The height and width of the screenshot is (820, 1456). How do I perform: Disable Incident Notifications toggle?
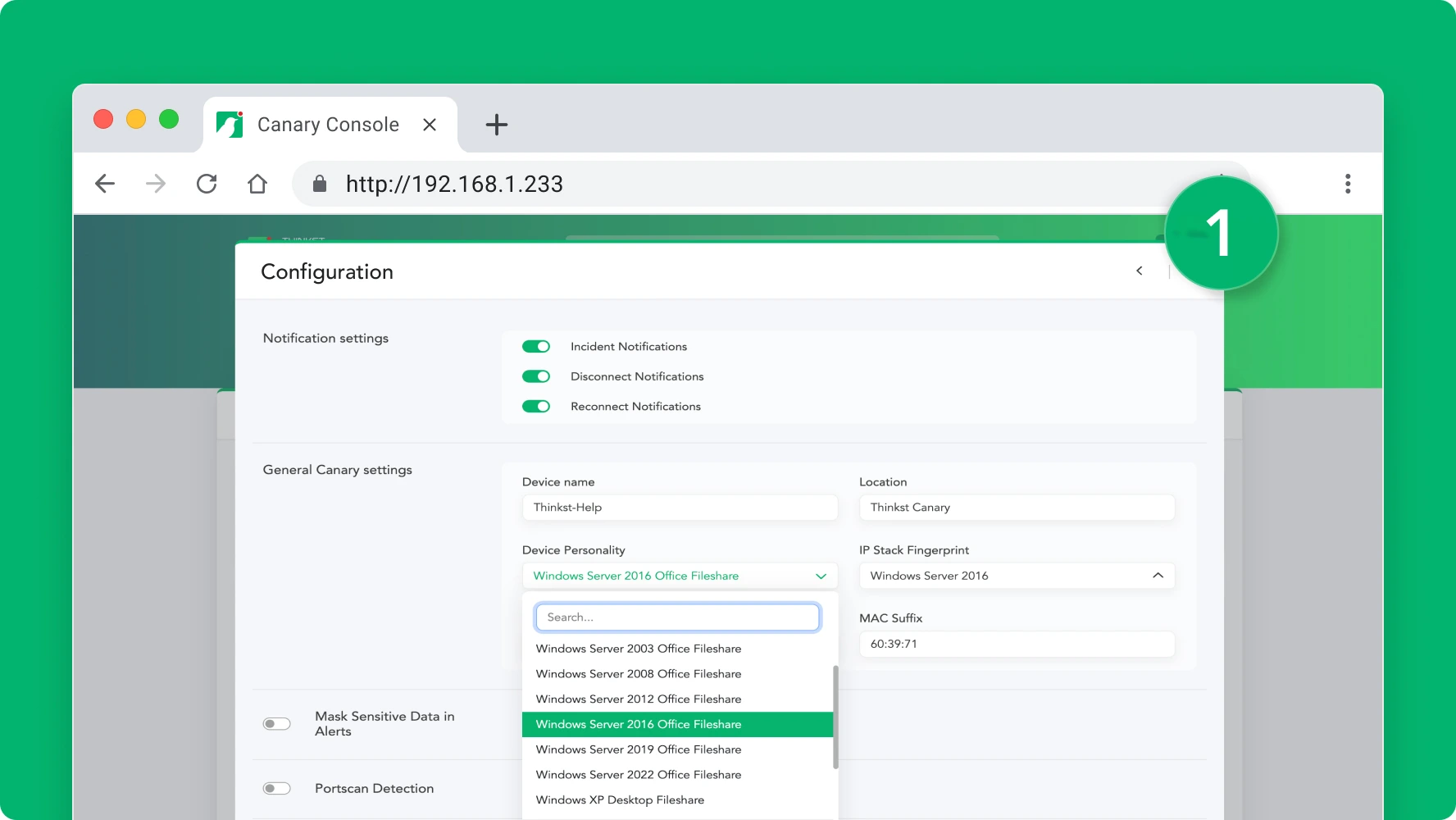pos(536,347)
